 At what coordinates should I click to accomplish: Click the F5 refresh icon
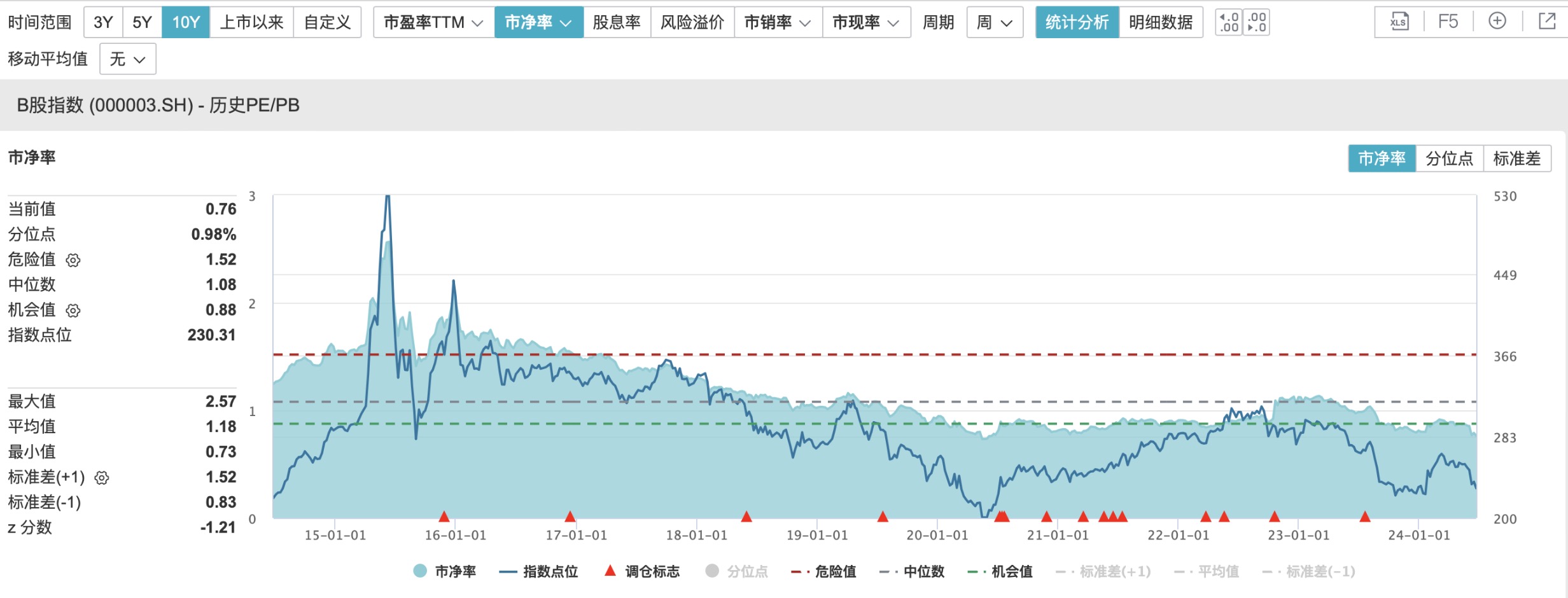1448,22
